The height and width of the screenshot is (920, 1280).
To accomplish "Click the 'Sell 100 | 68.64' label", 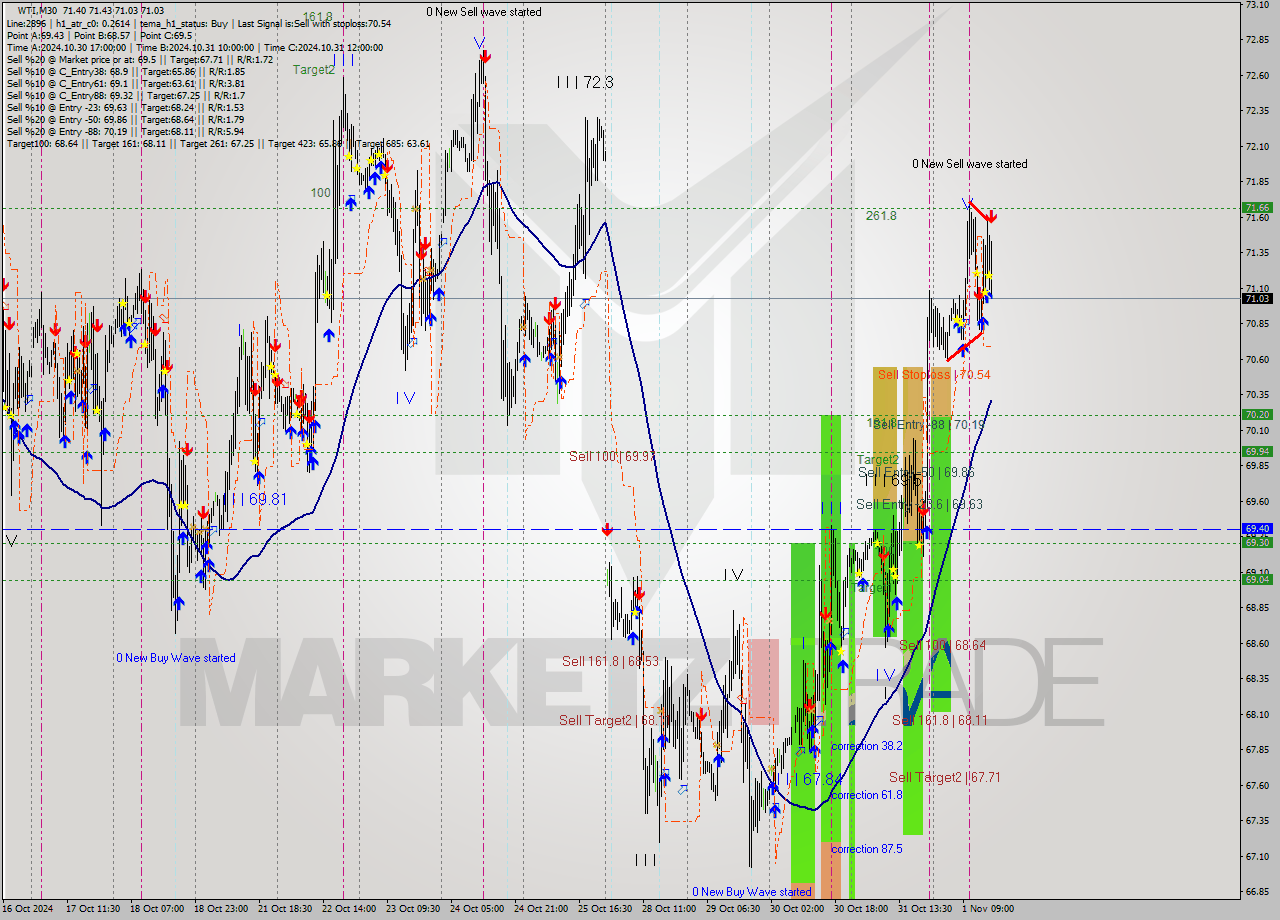I will click(x=942, y=645).
